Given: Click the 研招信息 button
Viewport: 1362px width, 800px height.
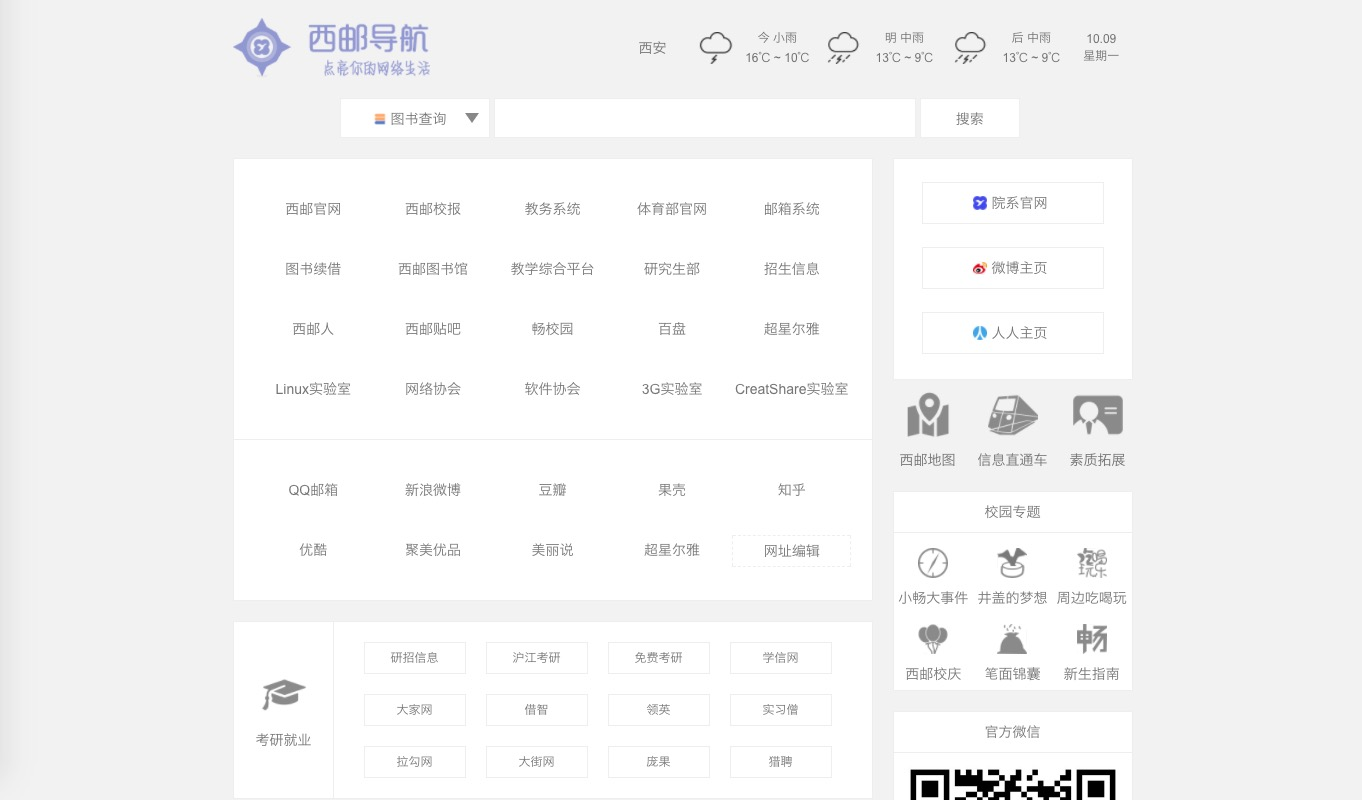Looking at the screenshot, I should coord(415,658).
